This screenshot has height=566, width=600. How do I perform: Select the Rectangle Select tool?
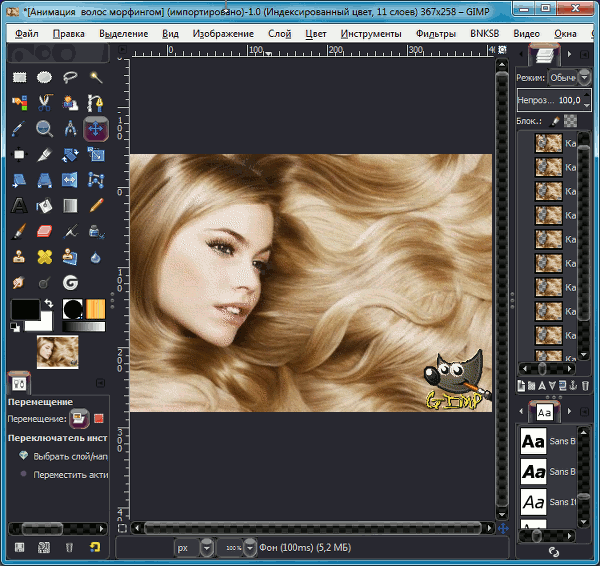pyautogui.click(x=18, y=77)
